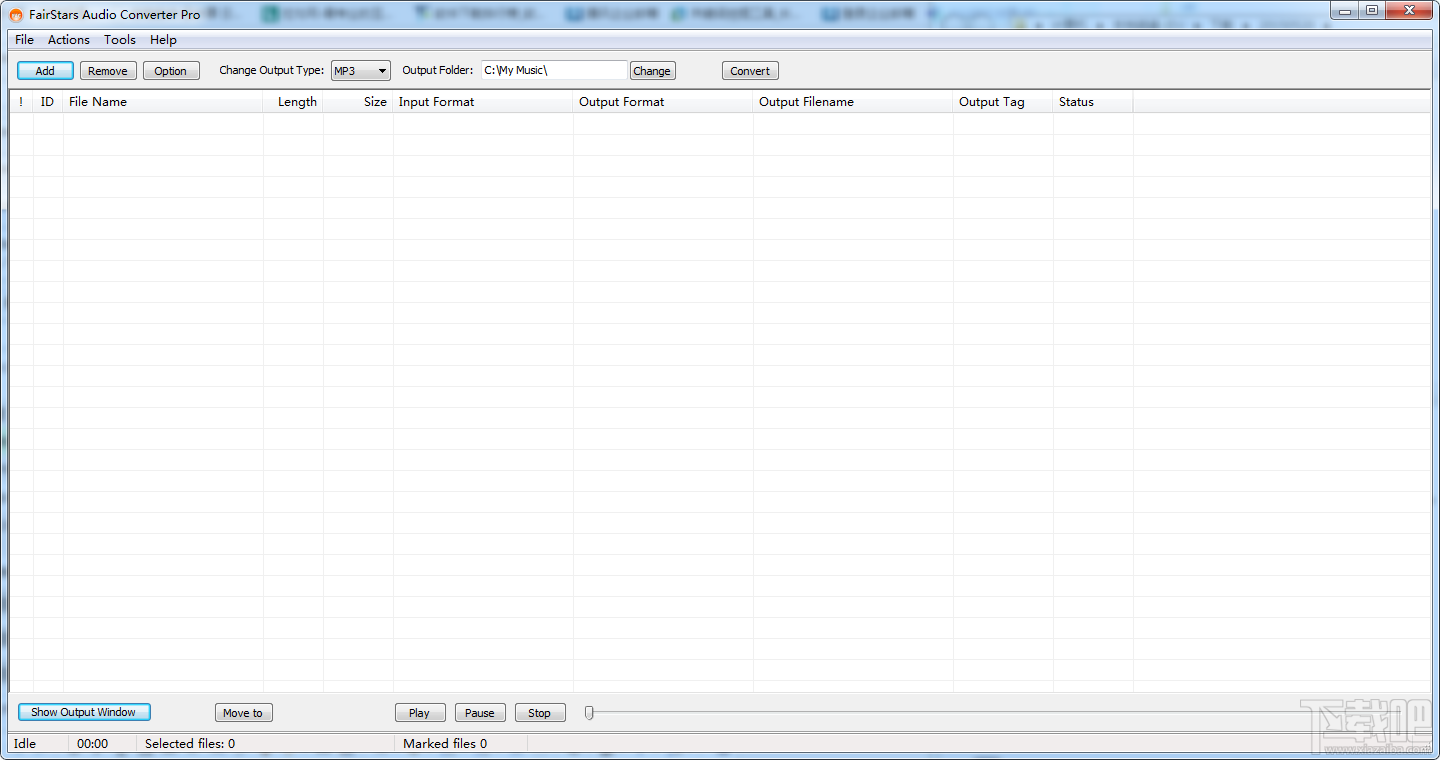This screenshot has width=1440, height=760.
Task: Sort by the Size column header
Action: (x=358, y=102)
